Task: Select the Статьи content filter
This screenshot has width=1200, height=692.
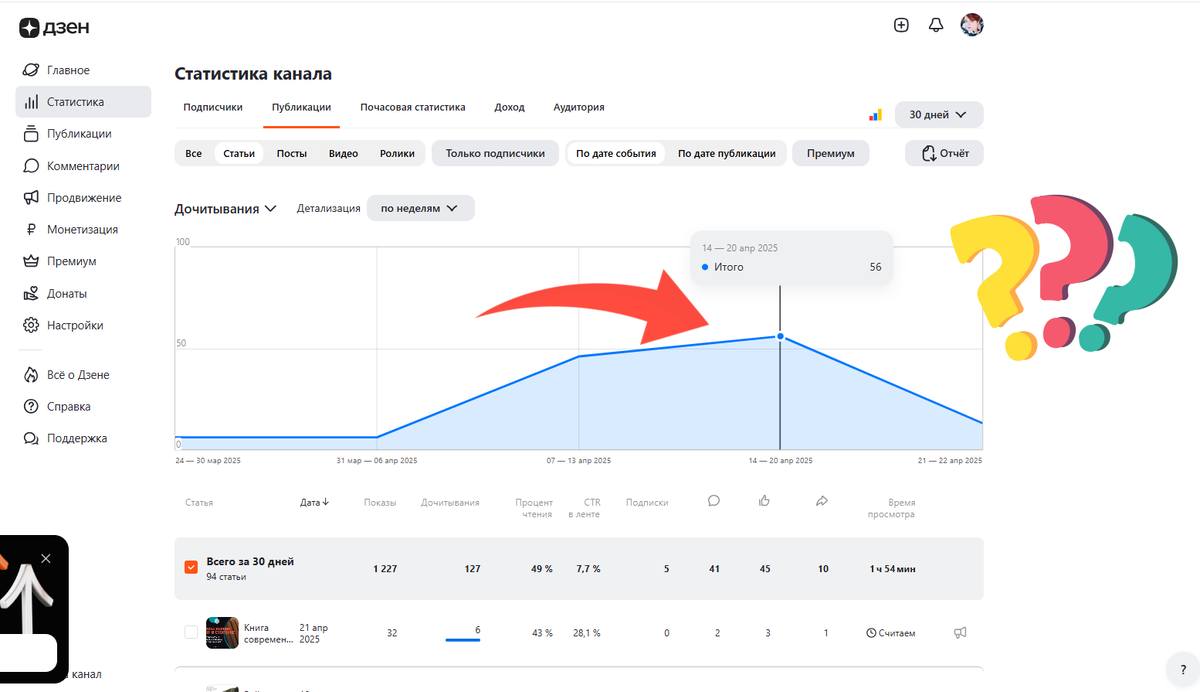Action: 239,153
